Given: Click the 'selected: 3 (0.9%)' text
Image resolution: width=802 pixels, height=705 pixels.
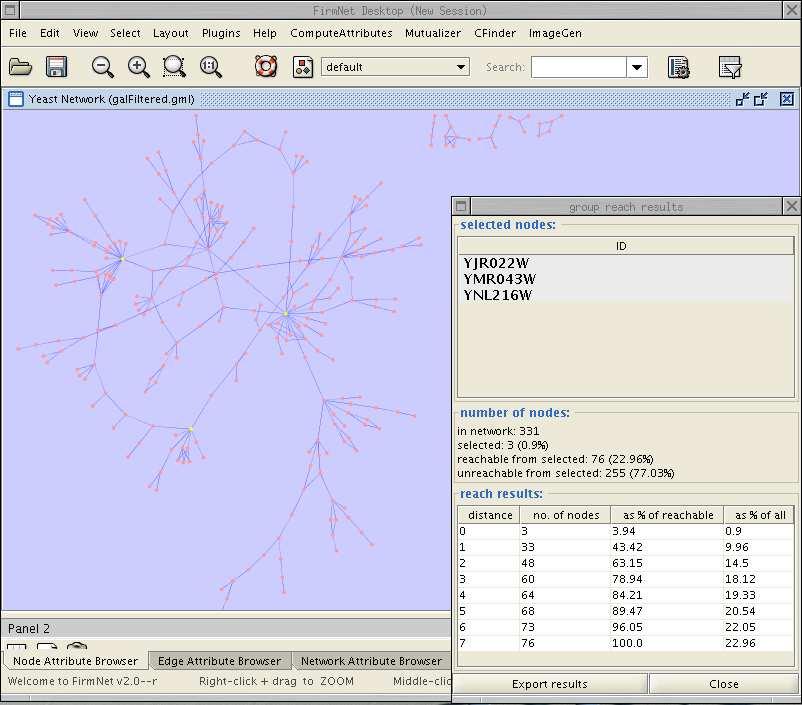Looking at the screenshot, I should [502, 445].
